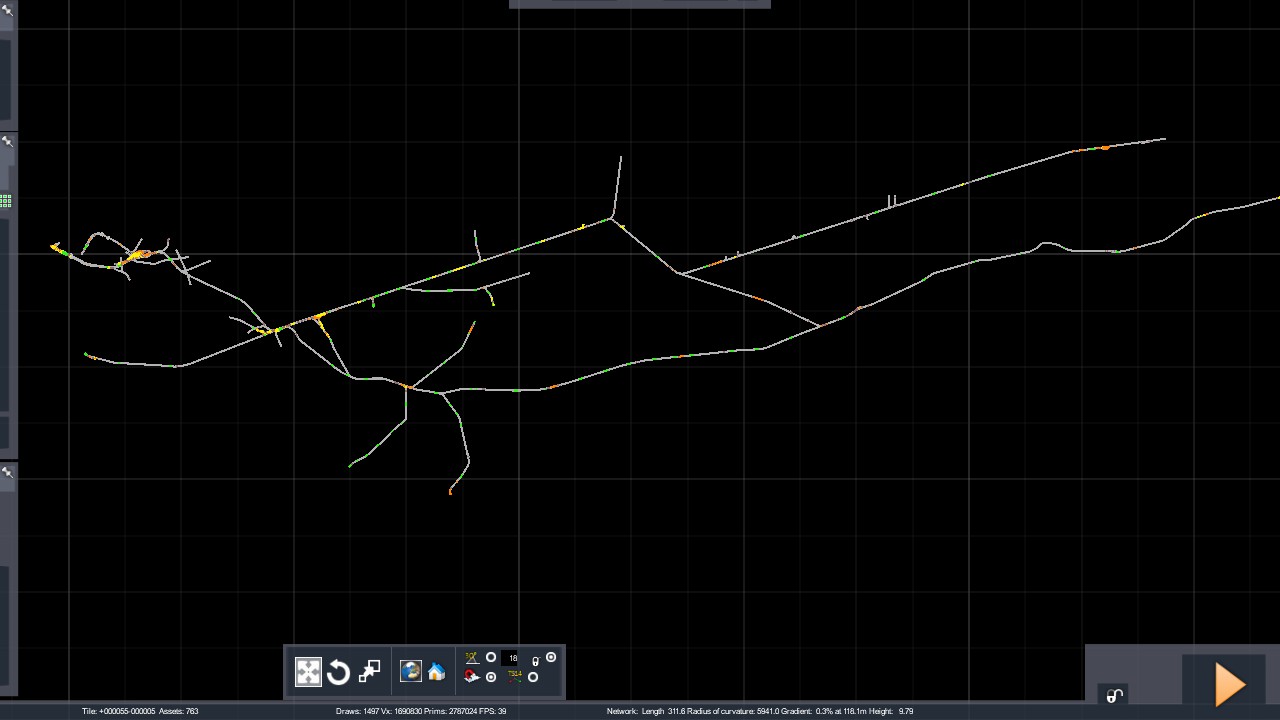Click the small mouse lock icon in toolbar
1280x720 pixels.
535,661
